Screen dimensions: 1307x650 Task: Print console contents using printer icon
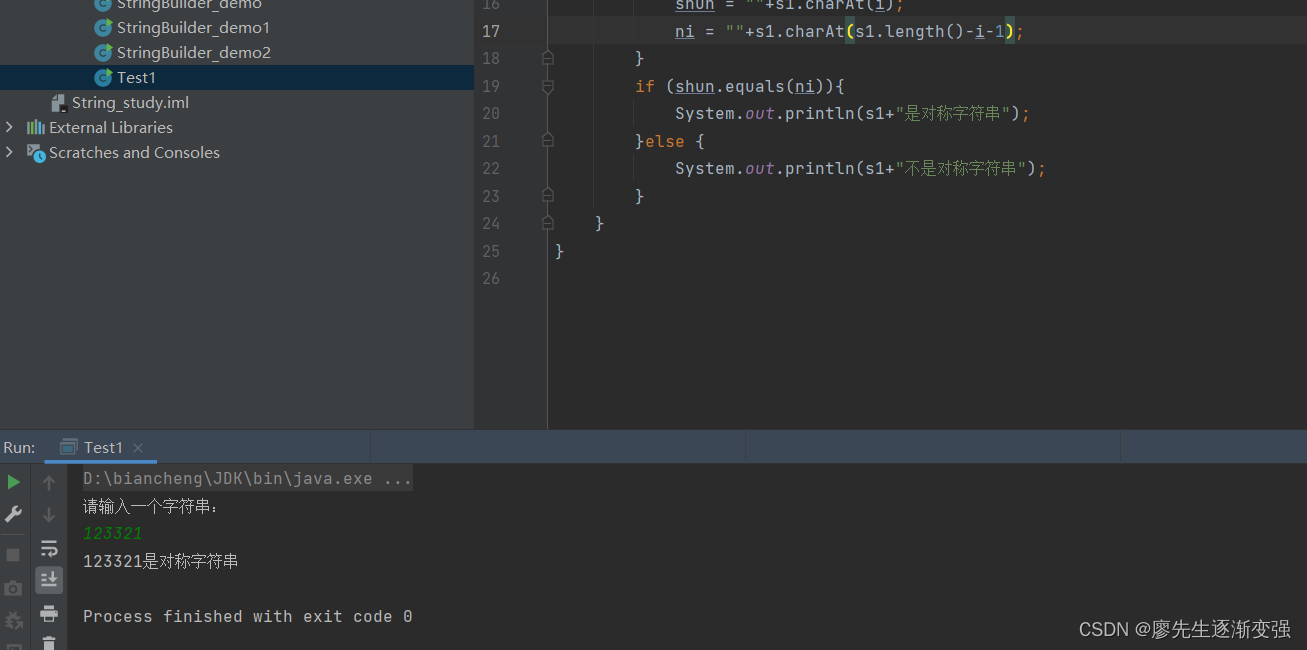tap(49, 613)
